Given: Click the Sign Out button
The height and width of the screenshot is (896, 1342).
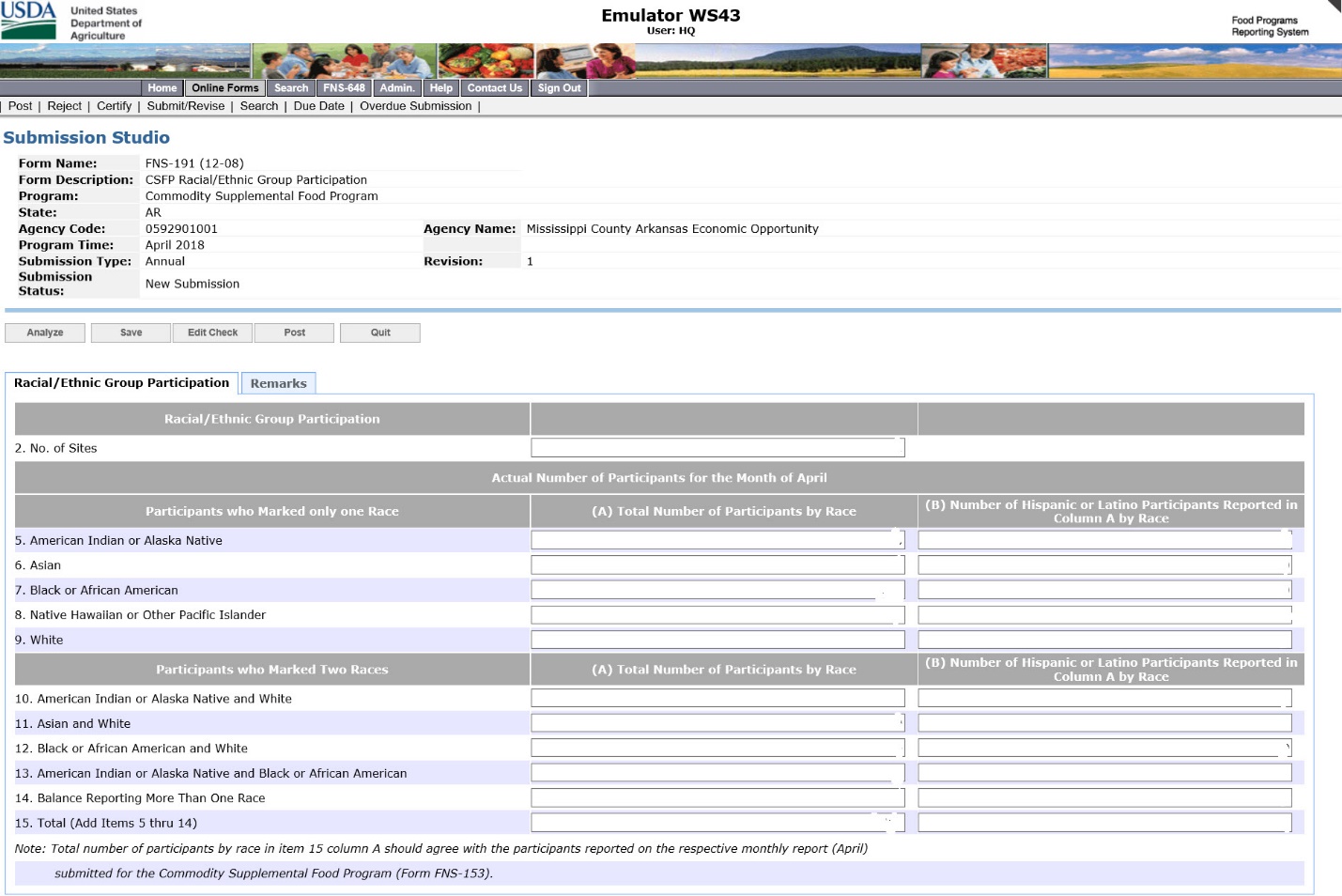Looking at the screenshot, I should click(559, 88).
